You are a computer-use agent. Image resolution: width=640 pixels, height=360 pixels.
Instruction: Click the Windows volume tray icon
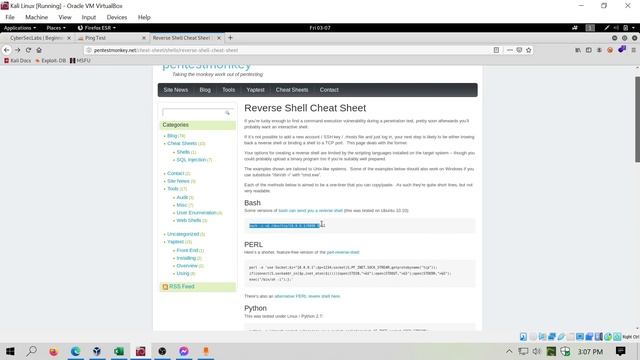pyautogui.click(x=537, y=351)
